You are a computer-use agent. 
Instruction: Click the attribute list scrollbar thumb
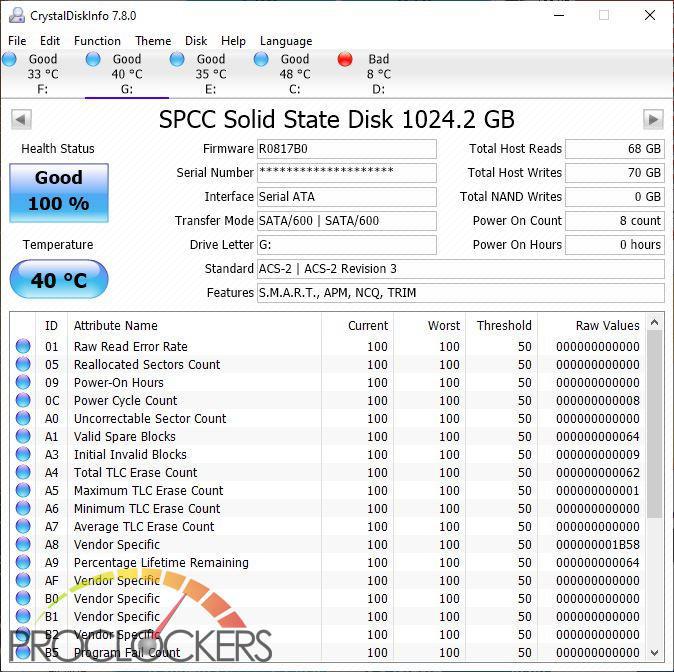[654, 424]
